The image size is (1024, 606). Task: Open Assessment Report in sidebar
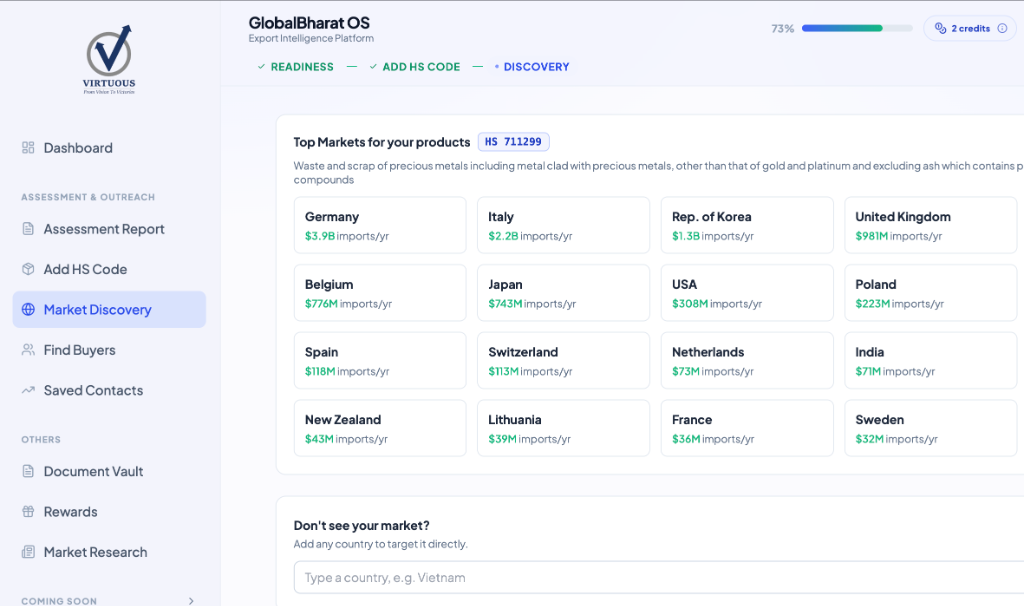coord(109,229)
